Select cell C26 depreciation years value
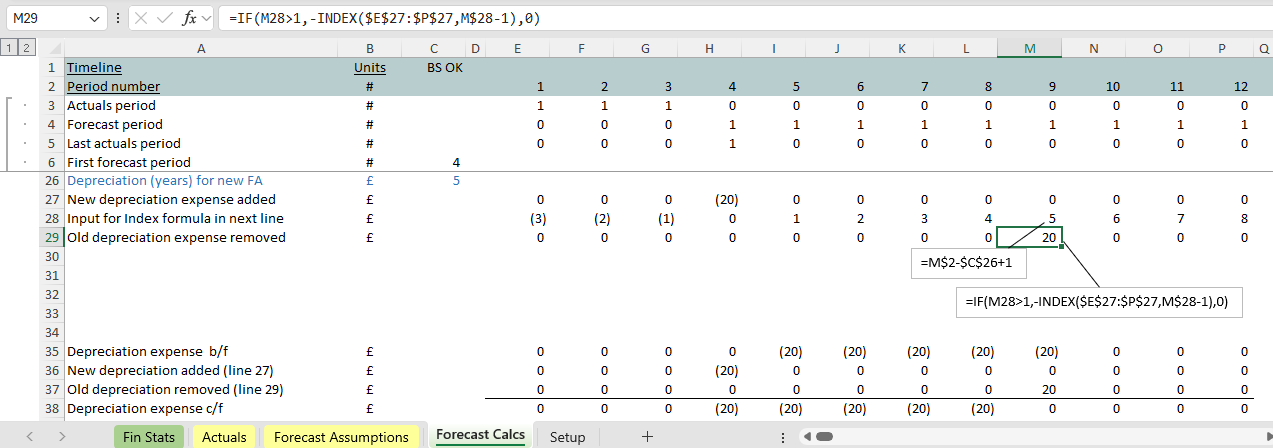 [433, 181]
